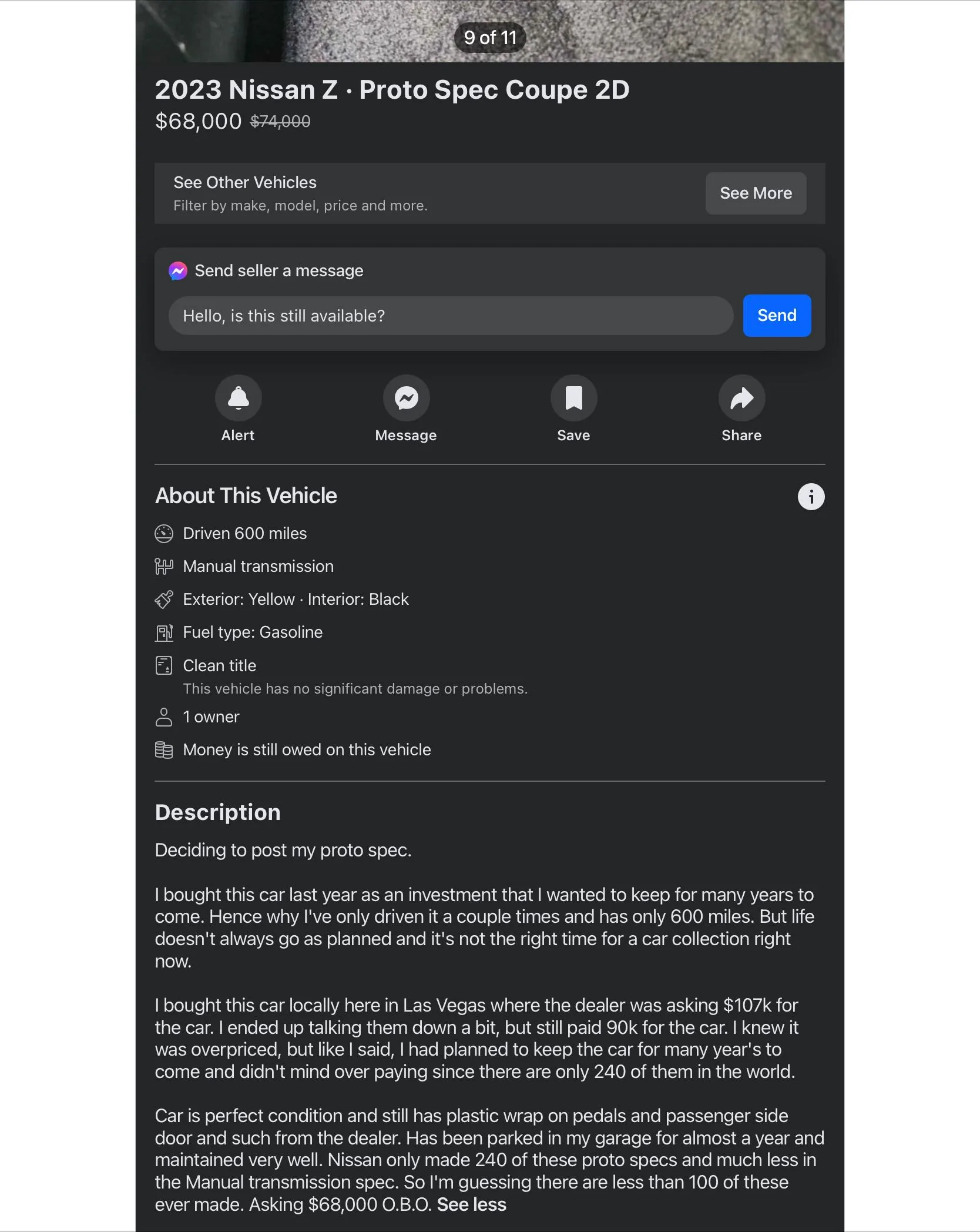Open Messenger via the Message icon

(x=406, y=398)
